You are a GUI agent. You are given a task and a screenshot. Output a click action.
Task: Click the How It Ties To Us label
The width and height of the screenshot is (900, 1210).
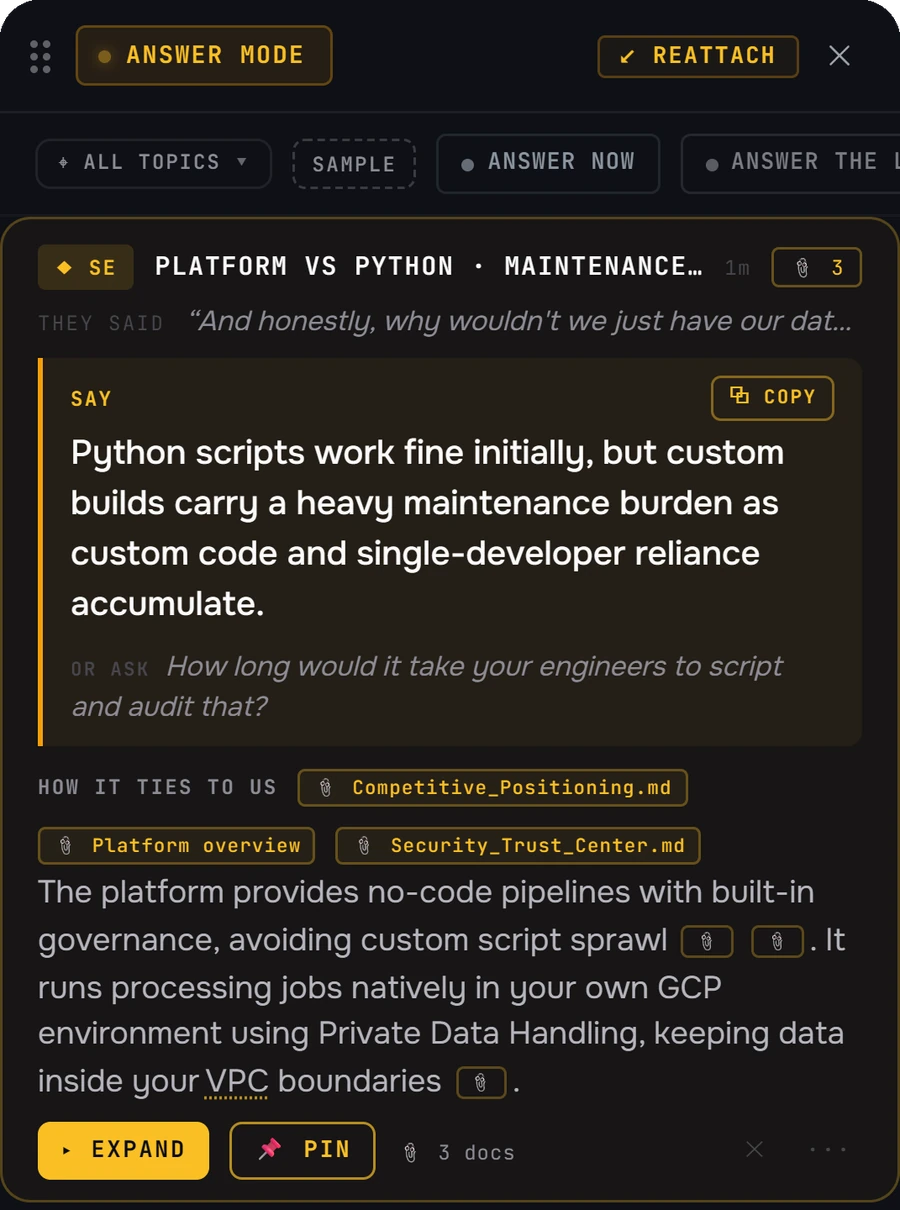pyautogui.click(x=157, y=787)
